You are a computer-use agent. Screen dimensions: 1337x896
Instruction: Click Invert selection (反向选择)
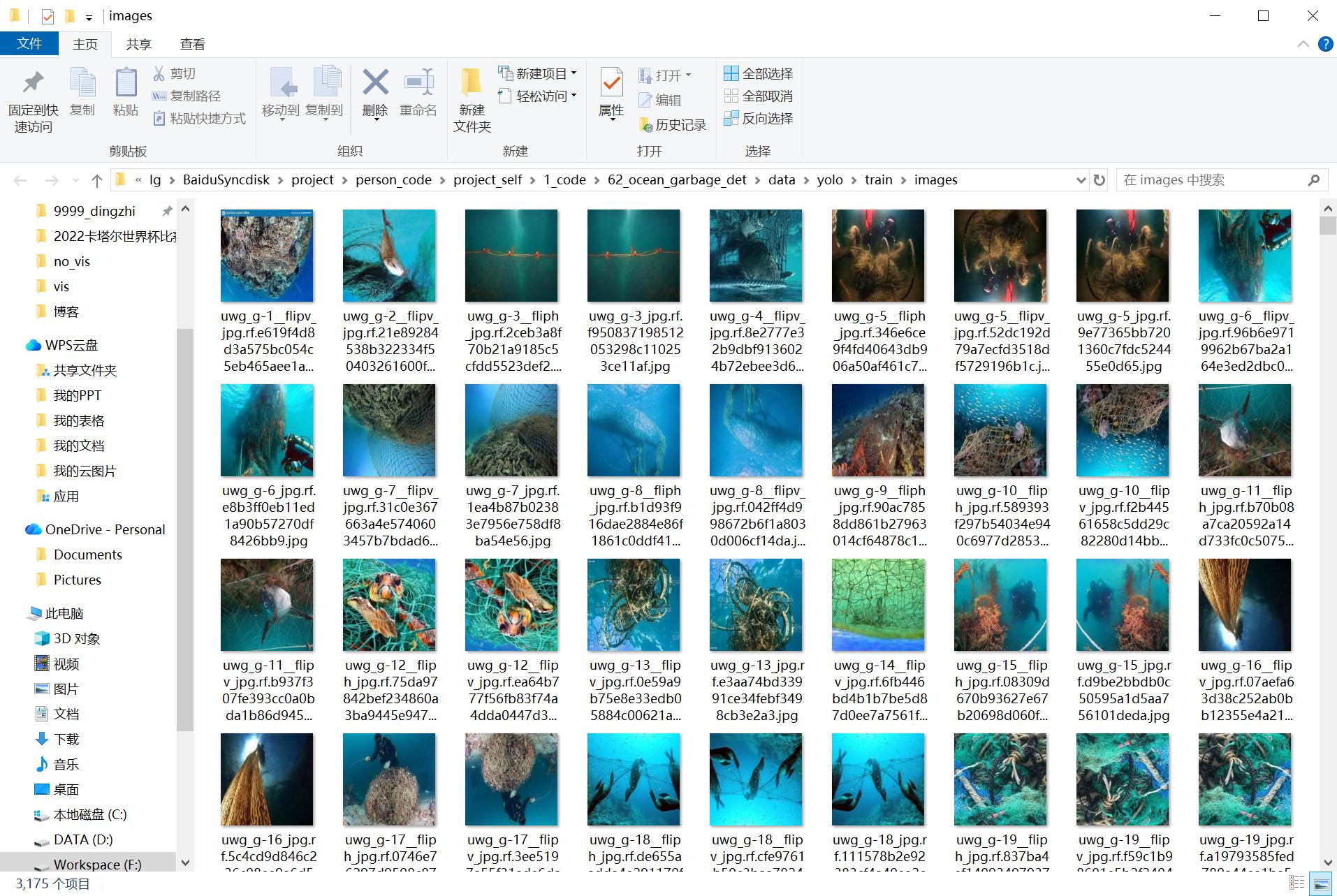759,119
